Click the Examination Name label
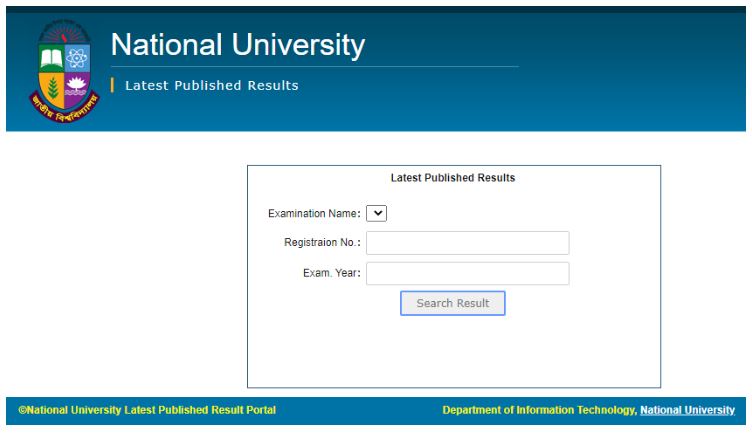Viewport: 752px width, 434px height. click(314, 214)
